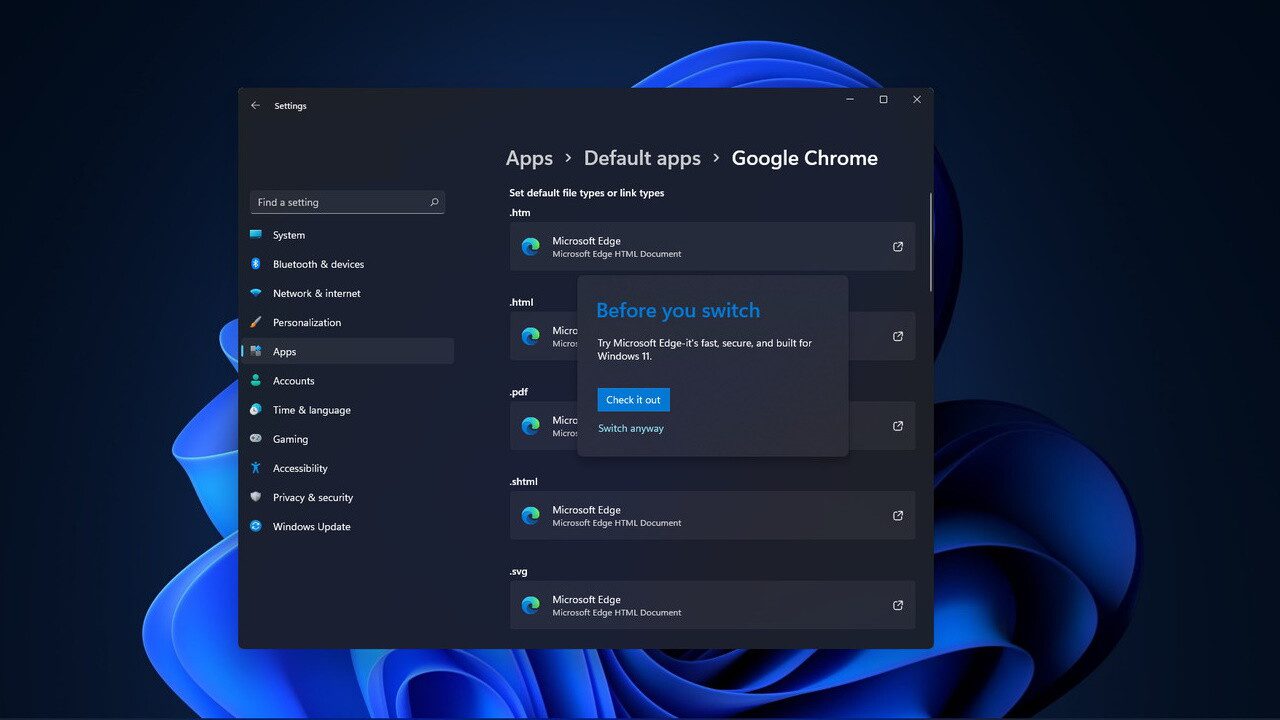Click the Apps grid icon in sidebar
Screen dimensions: 1280x720
pos(255,351)
